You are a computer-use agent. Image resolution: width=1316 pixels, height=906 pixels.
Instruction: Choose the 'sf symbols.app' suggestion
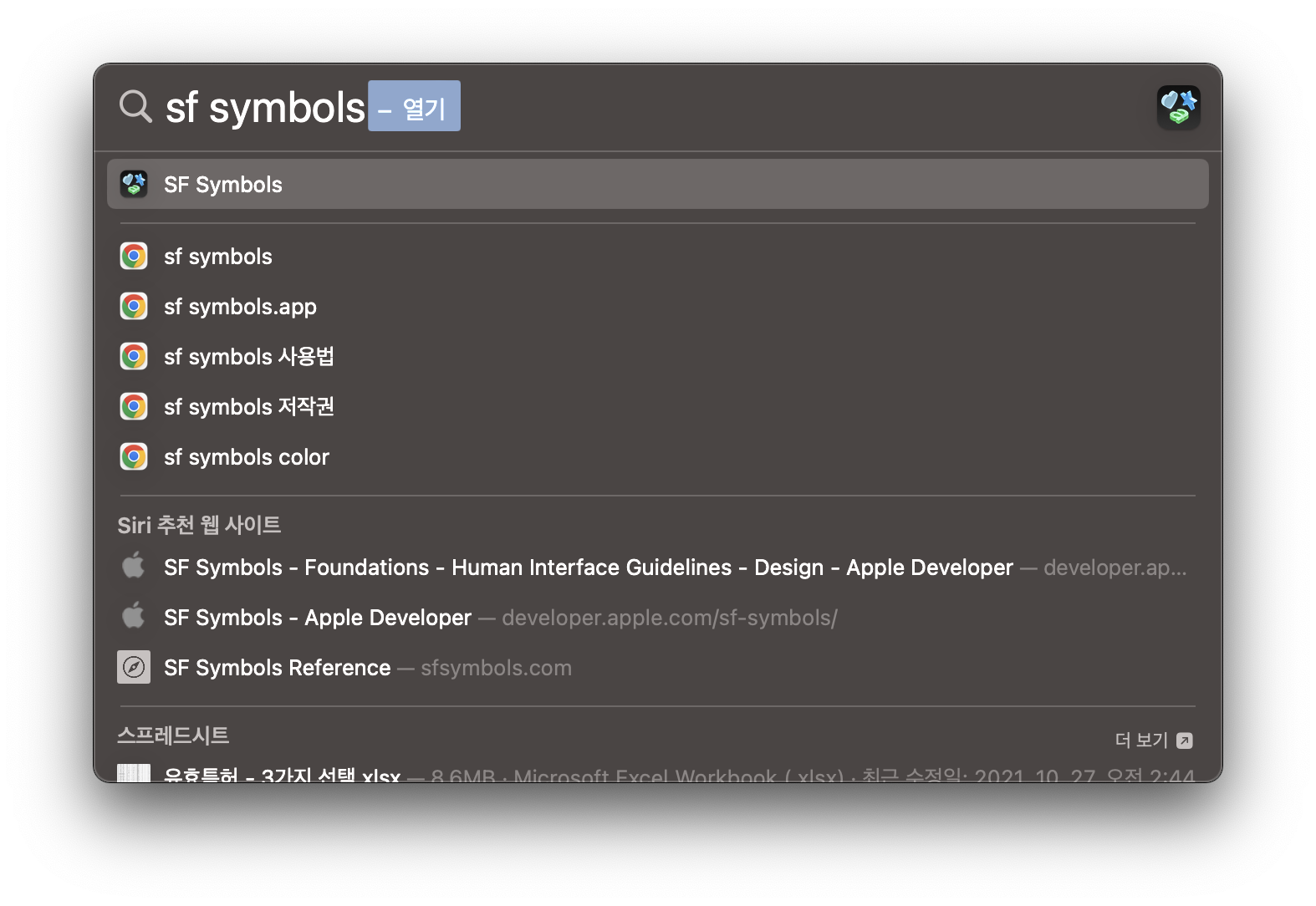click(658, 306)
